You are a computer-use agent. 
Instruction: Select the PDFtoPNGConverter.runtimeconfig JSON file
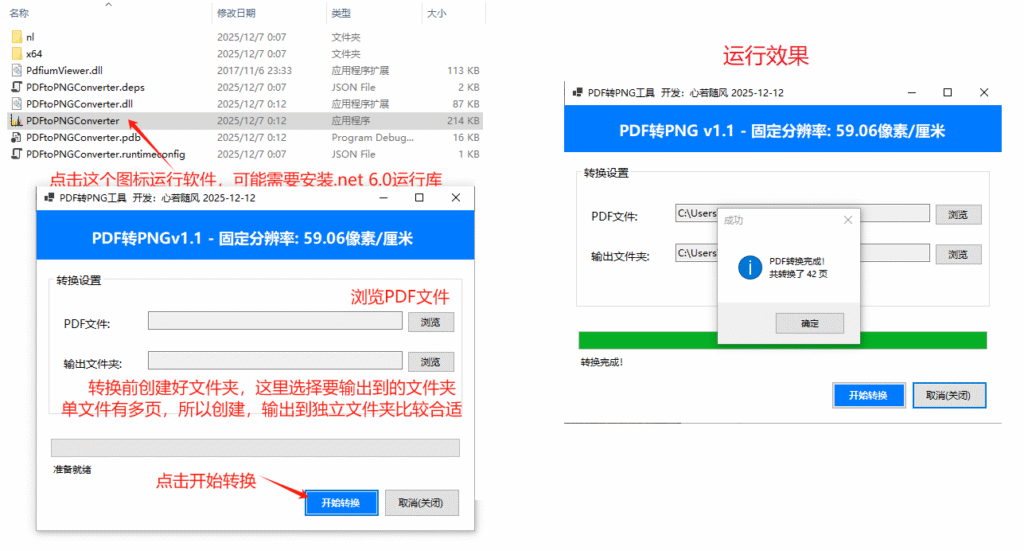point(105,154)
